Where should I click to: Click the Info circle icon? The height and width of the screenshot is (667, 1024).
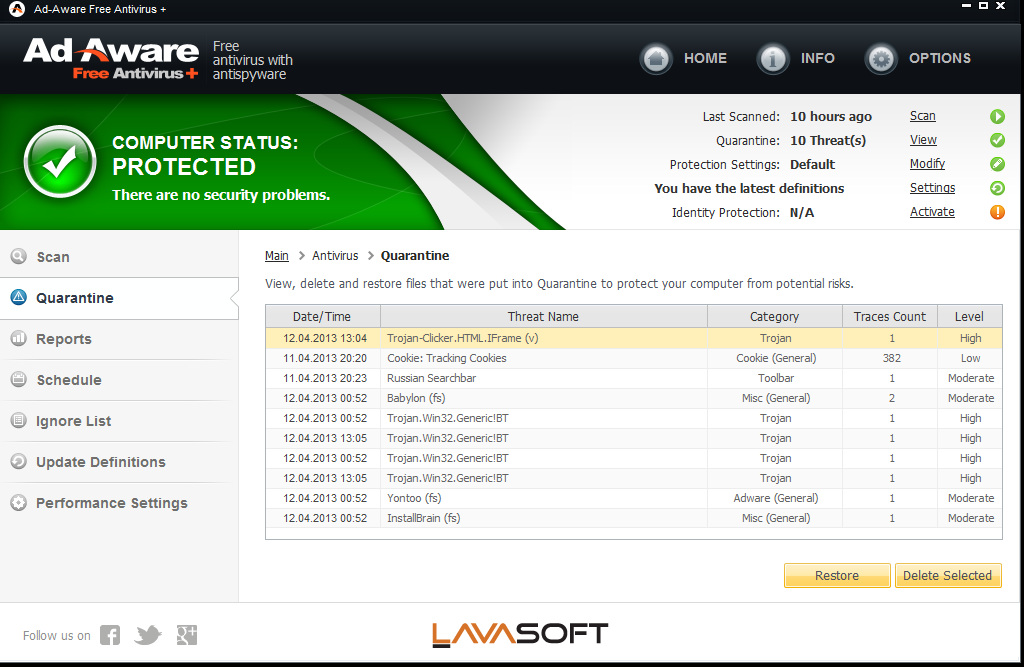tap(773, 59)
